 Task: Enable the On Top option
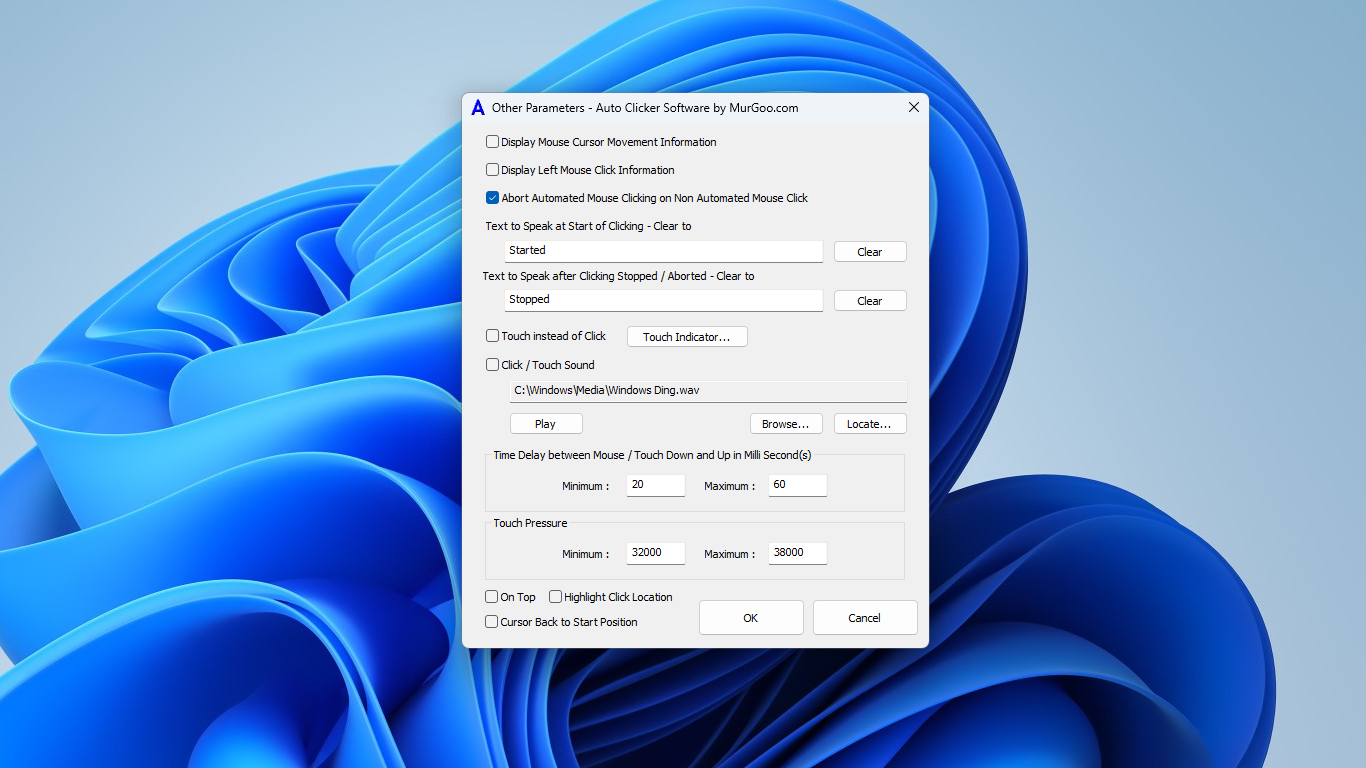[491, 596]
